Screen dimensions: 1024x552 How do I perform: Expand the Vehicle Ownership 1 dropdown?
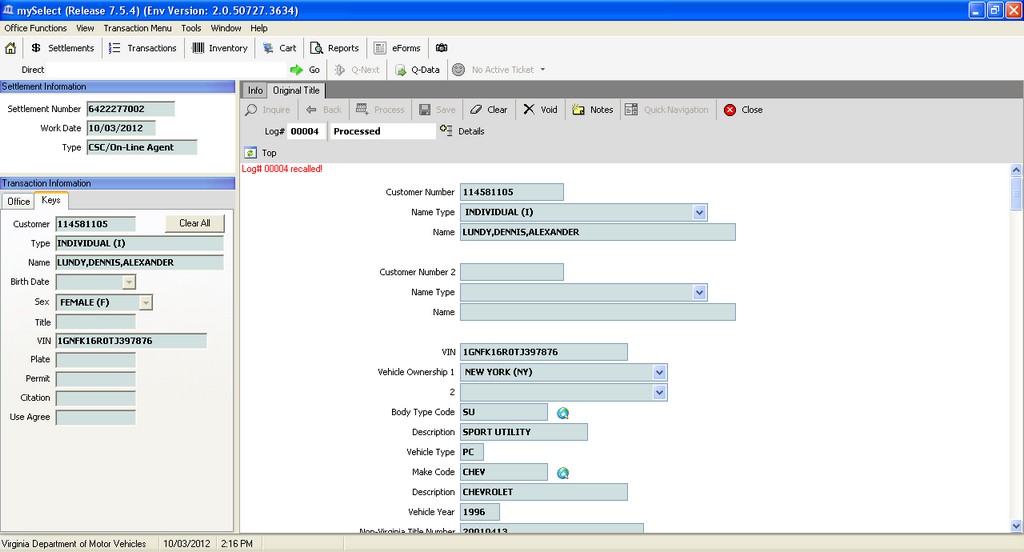pos(660,372)
